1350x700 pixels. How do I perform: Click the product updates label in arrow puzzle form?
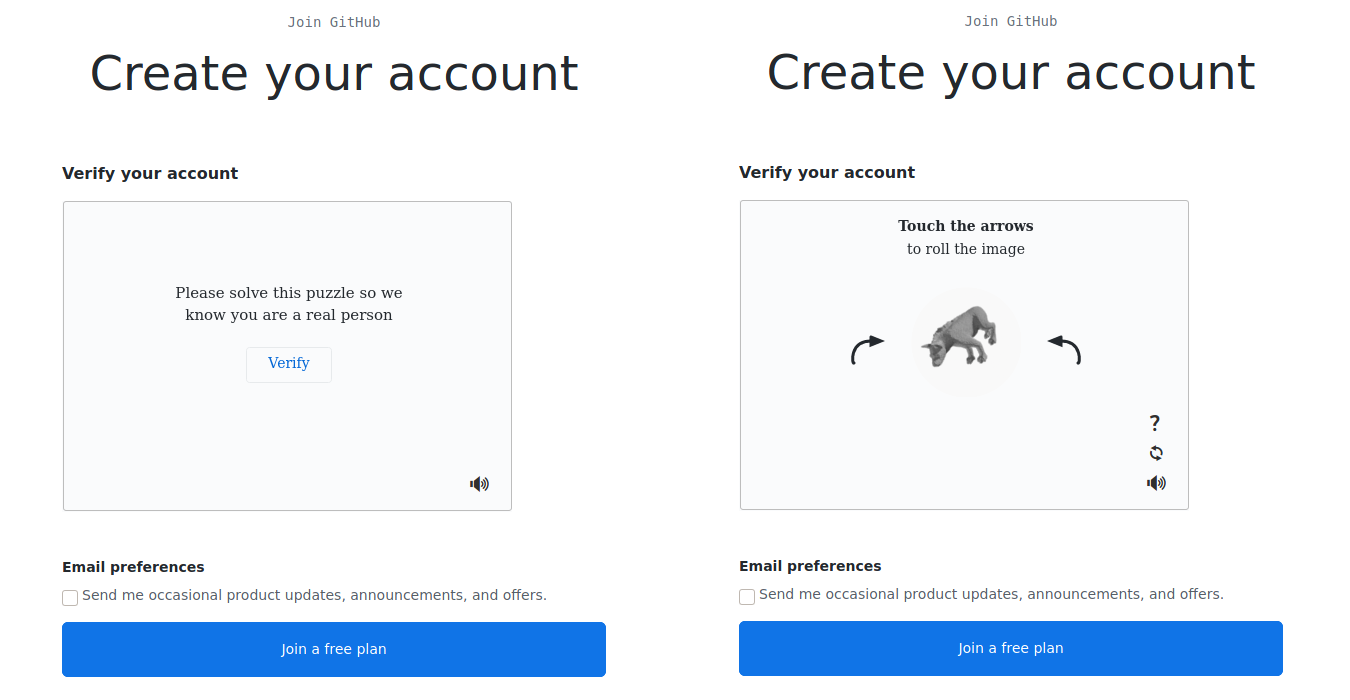coord(991,594)
